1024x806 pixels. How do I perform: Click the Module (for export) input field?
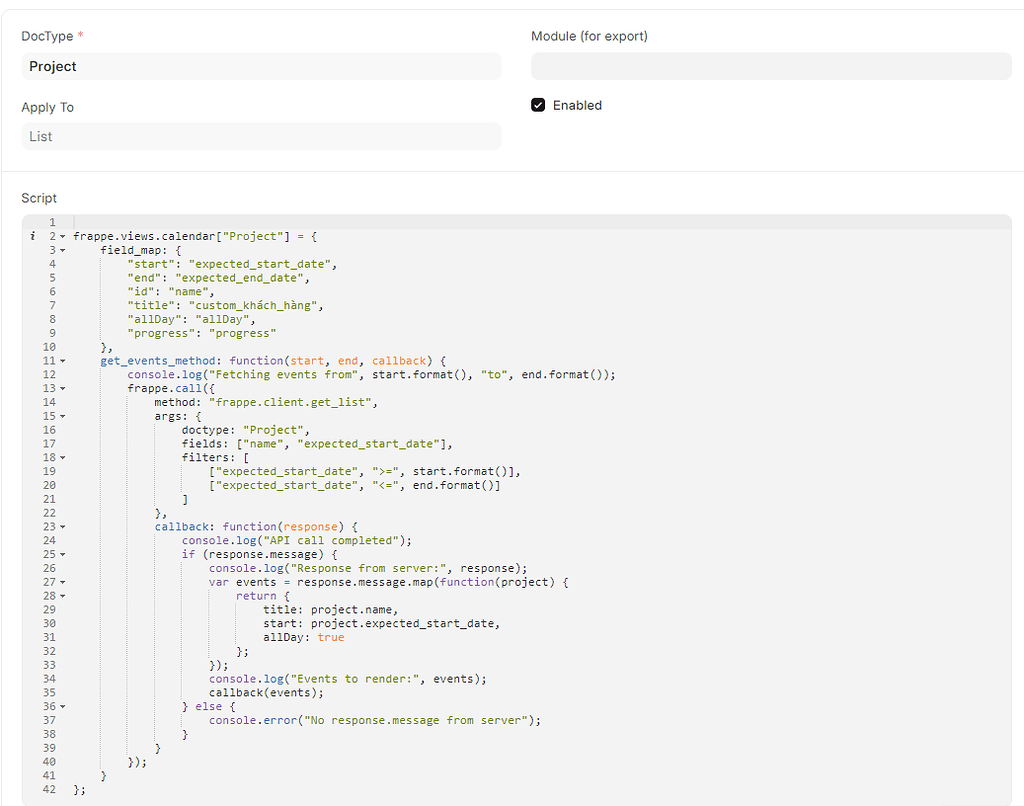click(770, 66)
